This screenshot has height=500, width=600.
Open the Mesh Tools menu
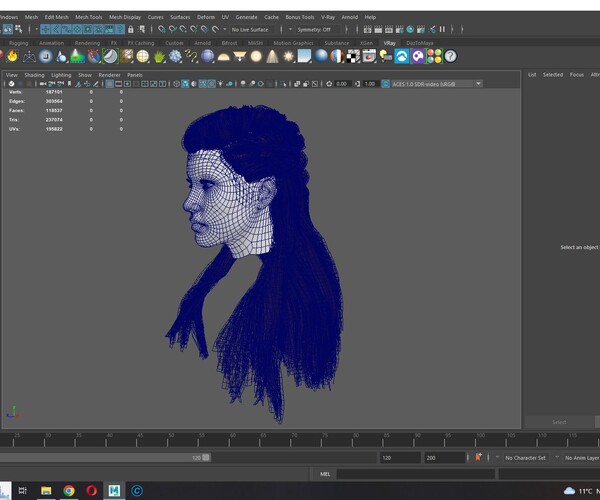click(89, 17)
